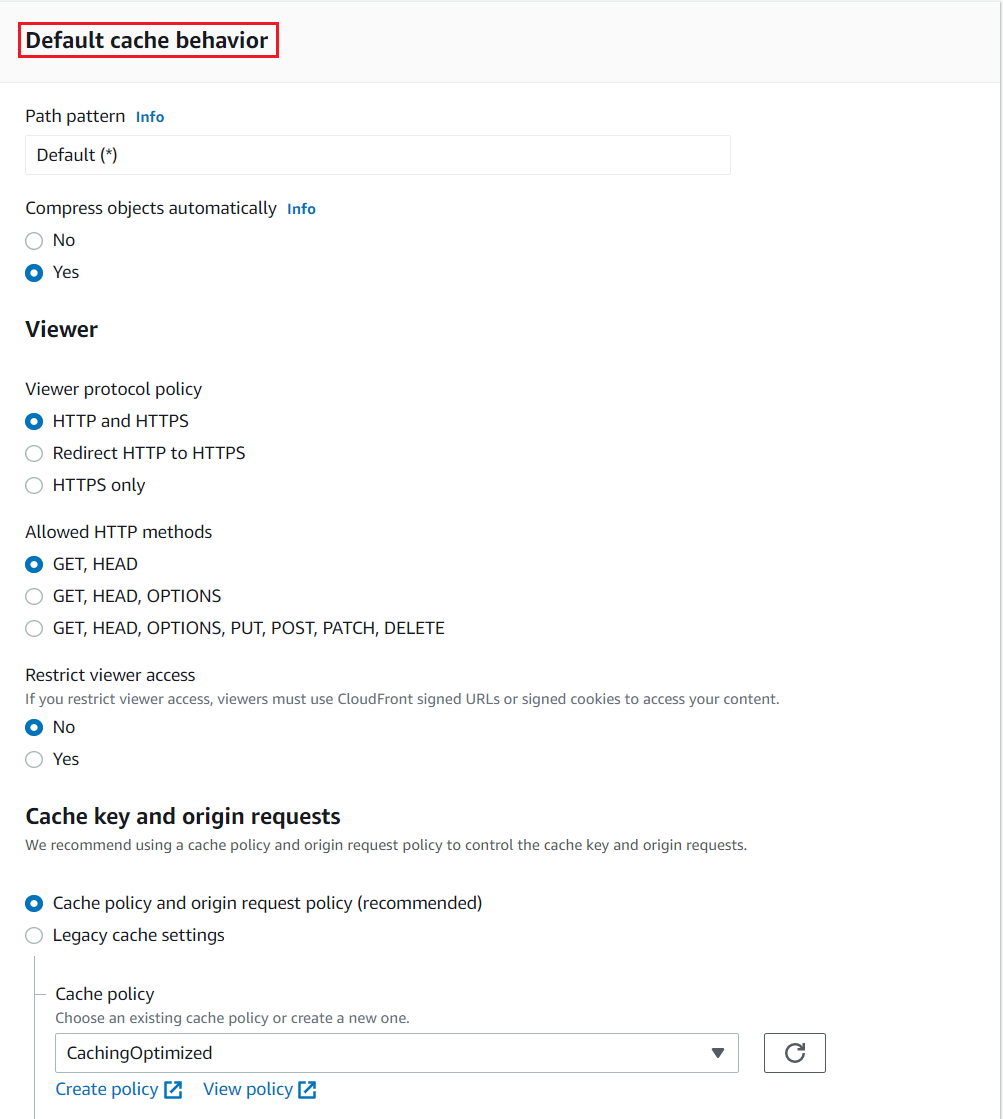This screenshot has width=1003, height=1119.
Task: Select Yes for Restrict viewer access
Action: coord(34,759)
